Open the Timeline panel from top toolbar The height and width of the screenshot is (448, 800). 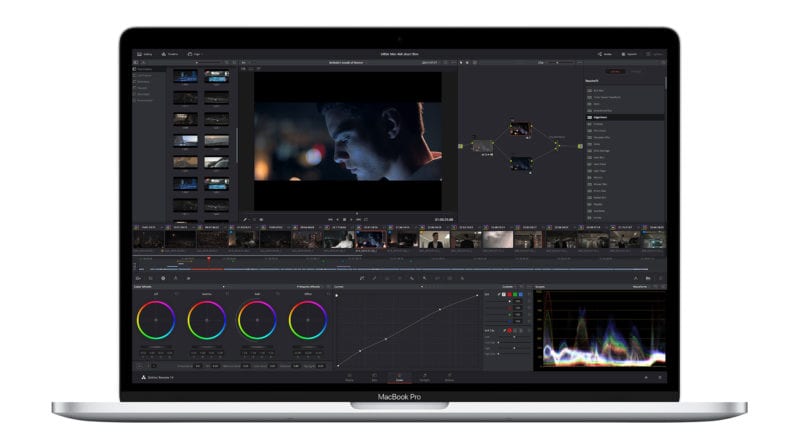pos(169,53)
